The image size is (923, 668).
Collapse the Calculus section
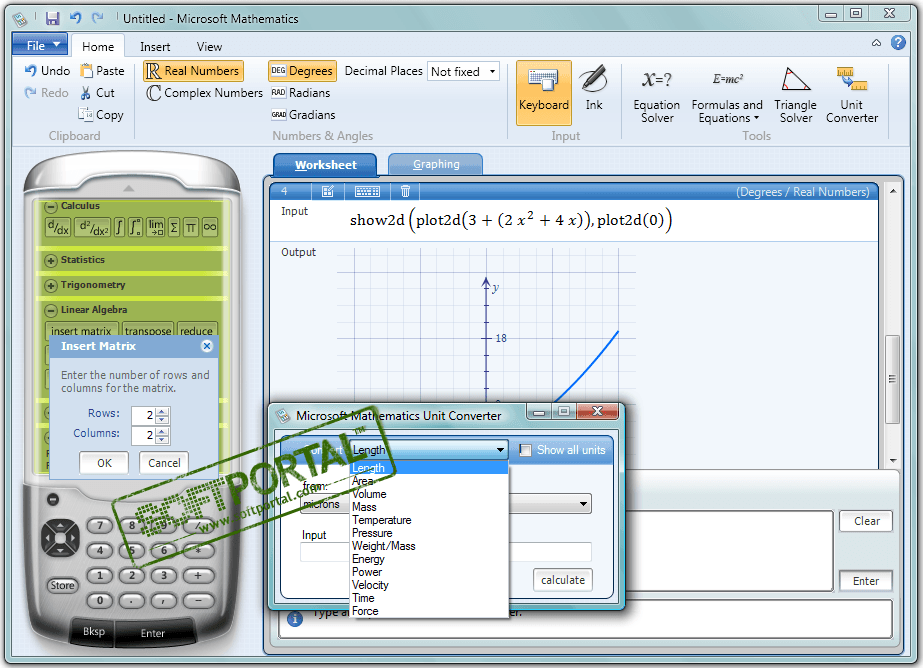point(51,207)
